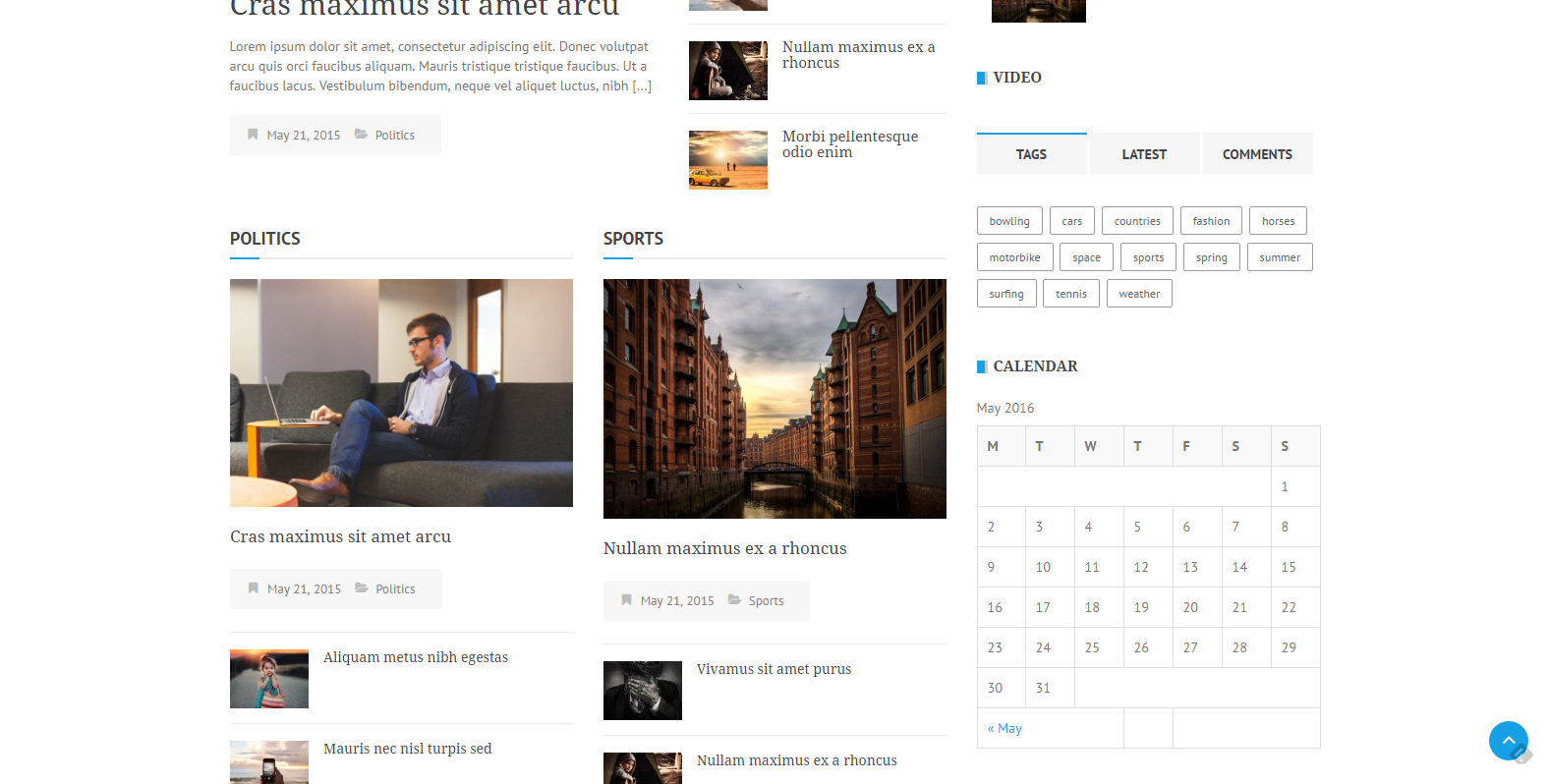
Task: Click the fashion tag
Action: click(x=1211, y=221)
